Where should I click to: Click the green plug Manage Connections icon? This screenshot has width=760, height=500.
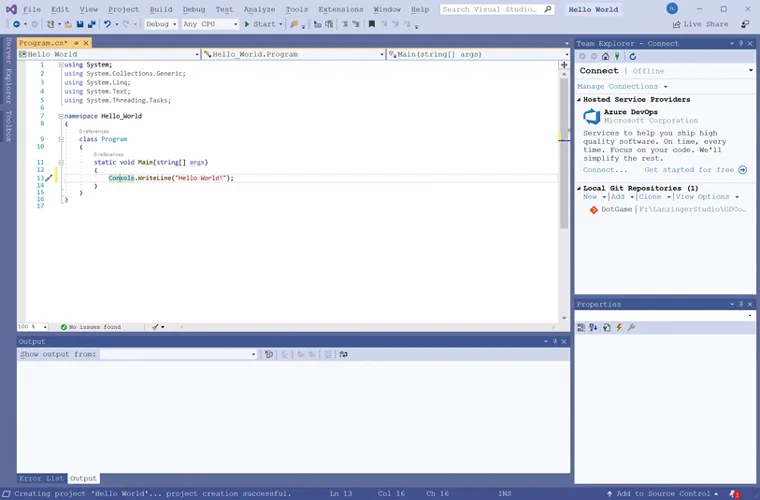pyautogui.click(x=618, y=56)
